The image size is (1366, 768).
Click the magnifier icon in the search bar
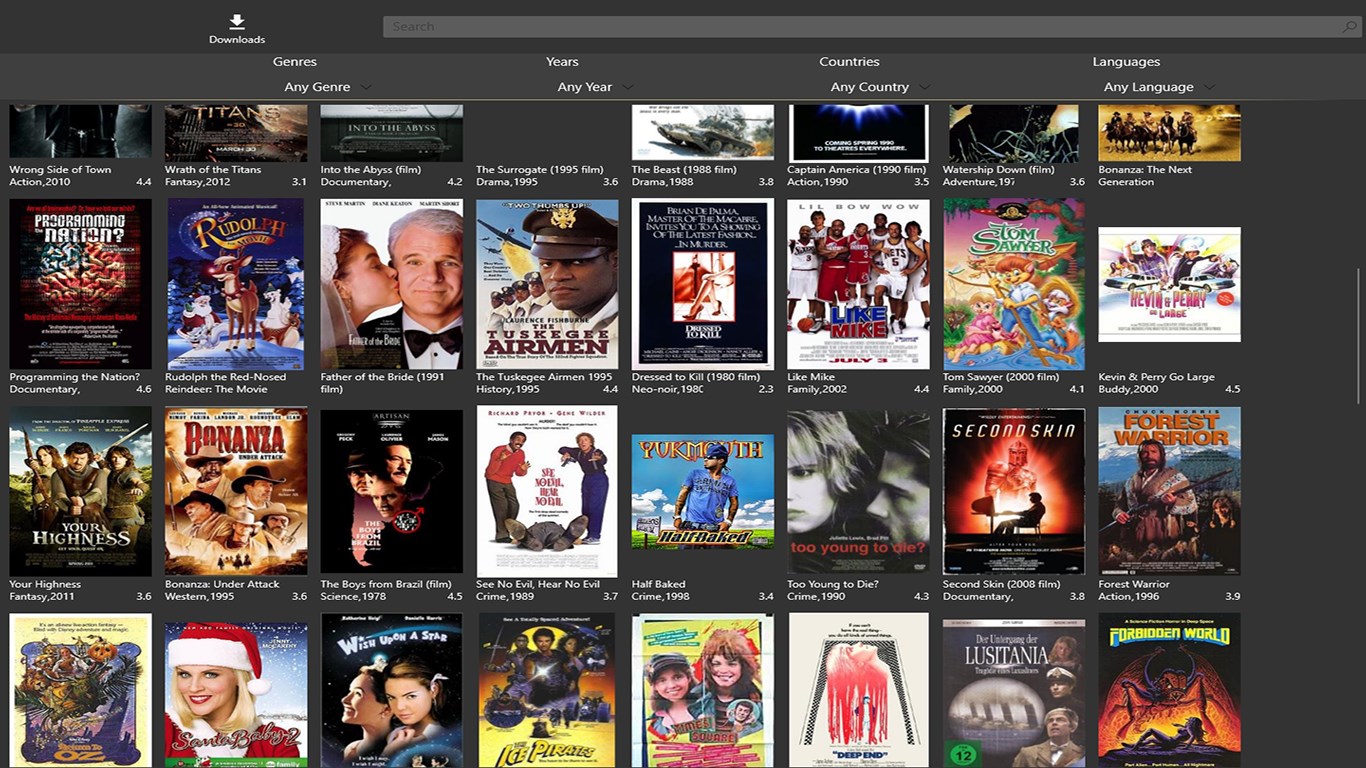pyautogui.click(x=1349, y=27)
